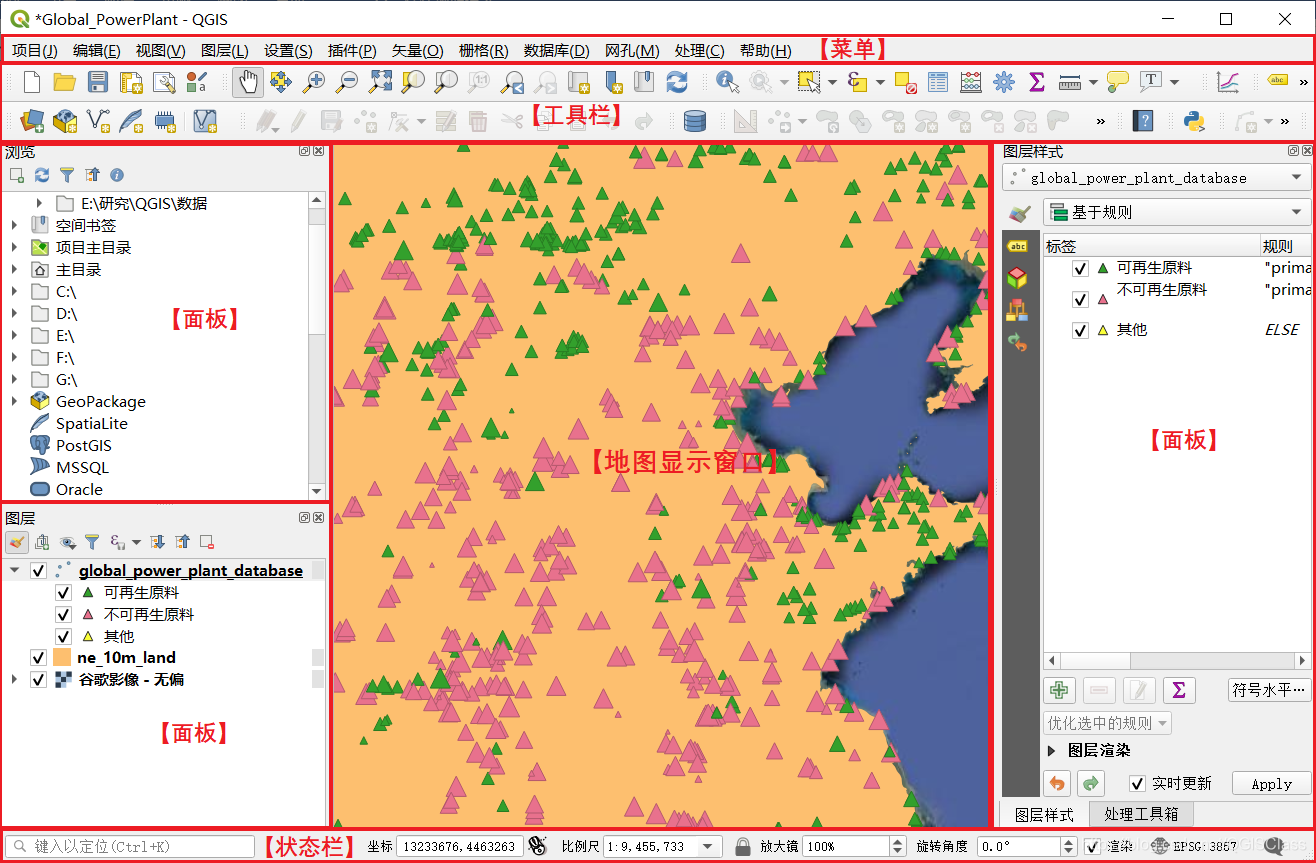This screenshot has width=1316, height=863.
Task: Switch to the 图层样式 tab
Action: 1044,814
